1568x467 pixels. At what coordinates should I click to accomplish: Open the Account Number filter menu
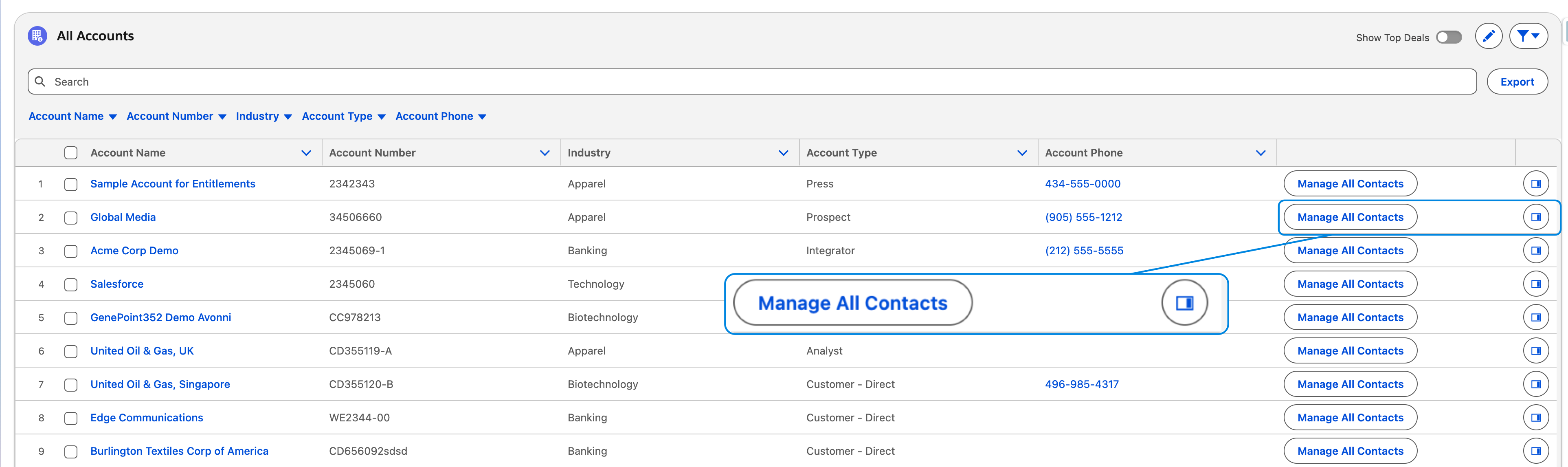point(176,116)
